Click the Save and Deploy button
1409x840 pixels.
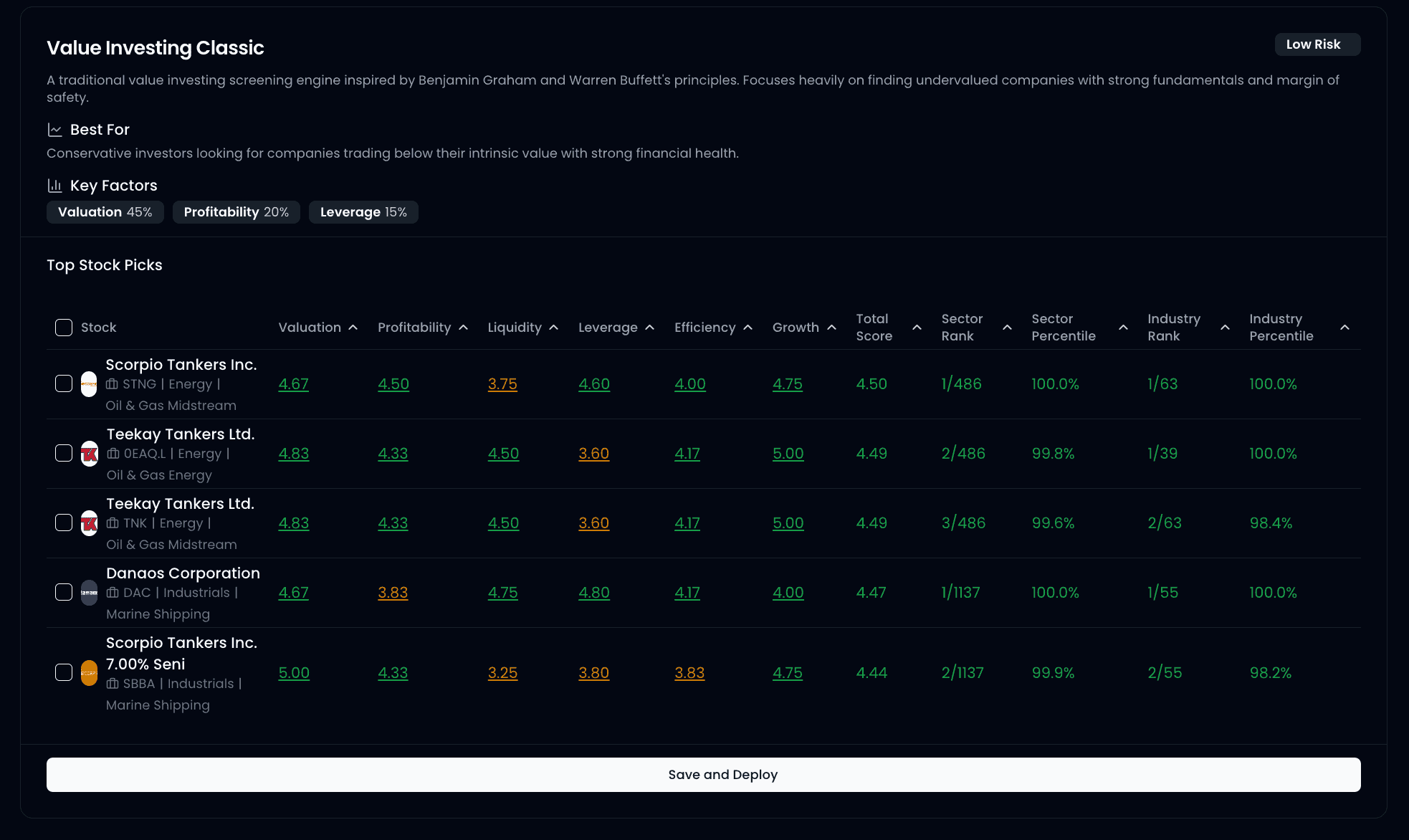coord(704,775)
